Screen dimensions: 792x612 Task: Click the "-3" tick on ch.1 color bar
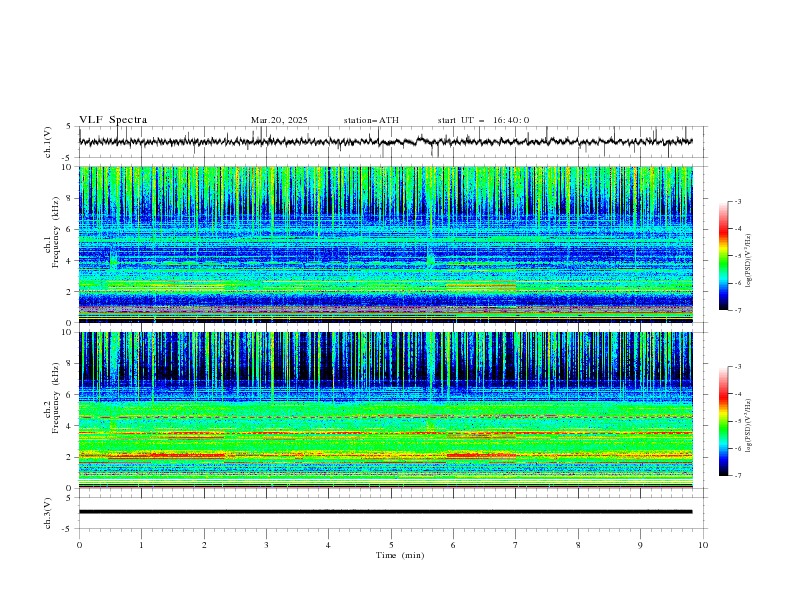point(738,201)
